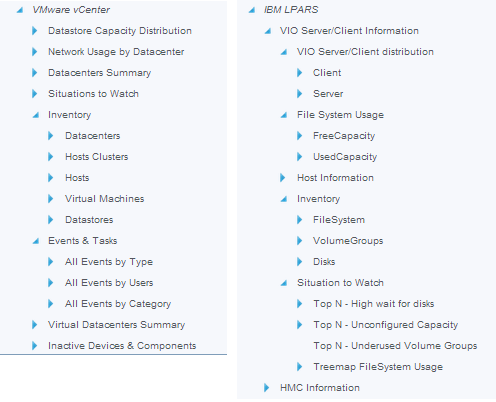Collapse the File System Usage arrow
Screen dimensions: 496x402
pyautogui.click(x=284, y=115)
